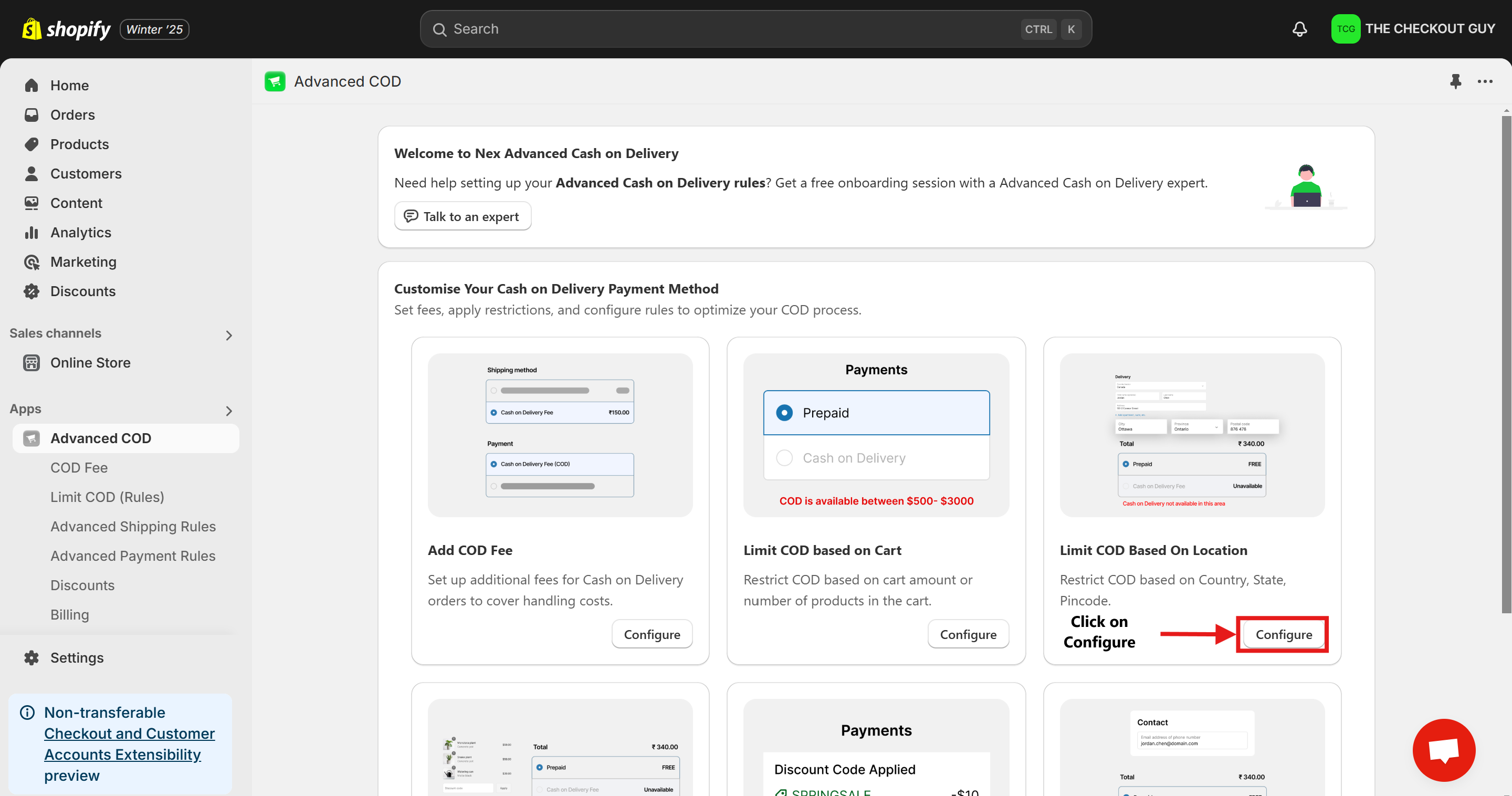
Task: Open the three-dots more actions menu
Action: click(x=1485, y=81)
